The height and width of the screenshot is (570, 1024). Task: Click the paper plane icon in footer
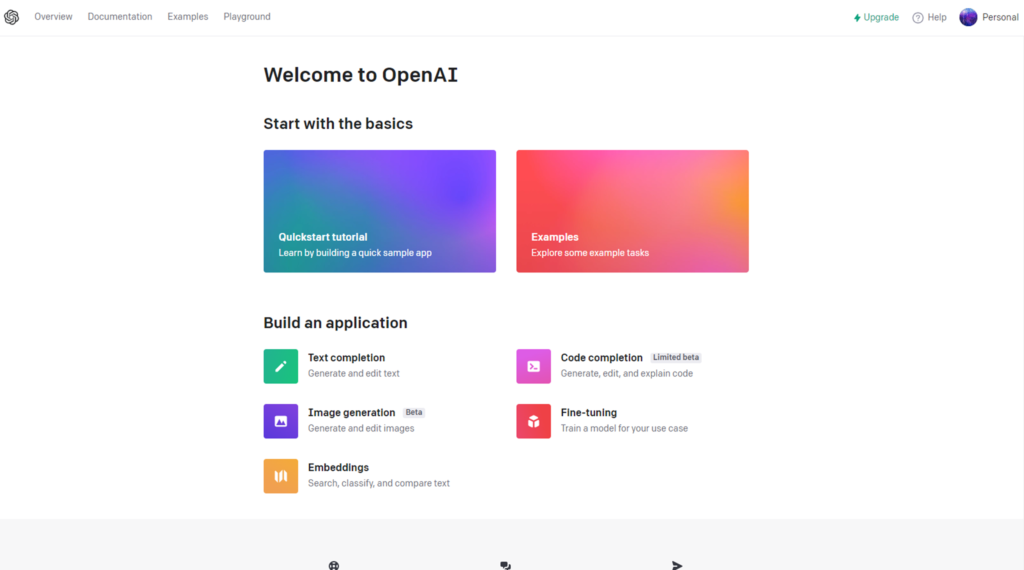point(677,565)
